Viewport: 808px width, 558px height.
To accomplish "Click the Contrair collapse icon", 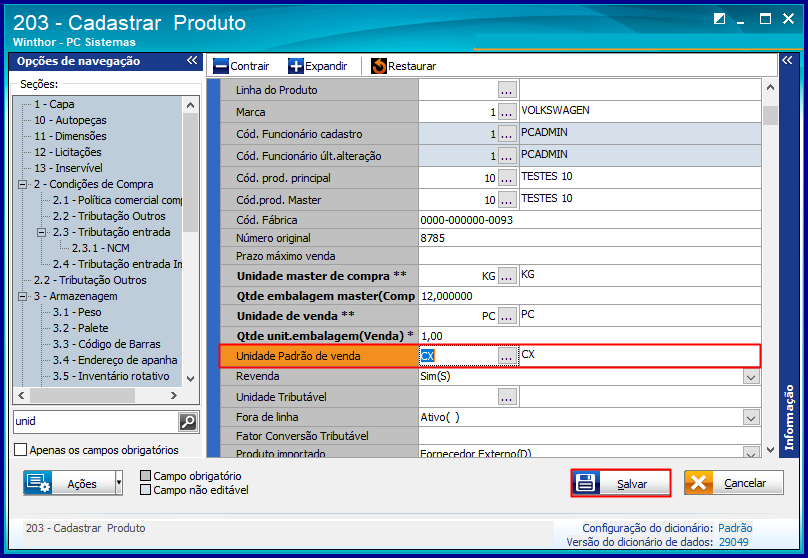I will tap(221, 66).
